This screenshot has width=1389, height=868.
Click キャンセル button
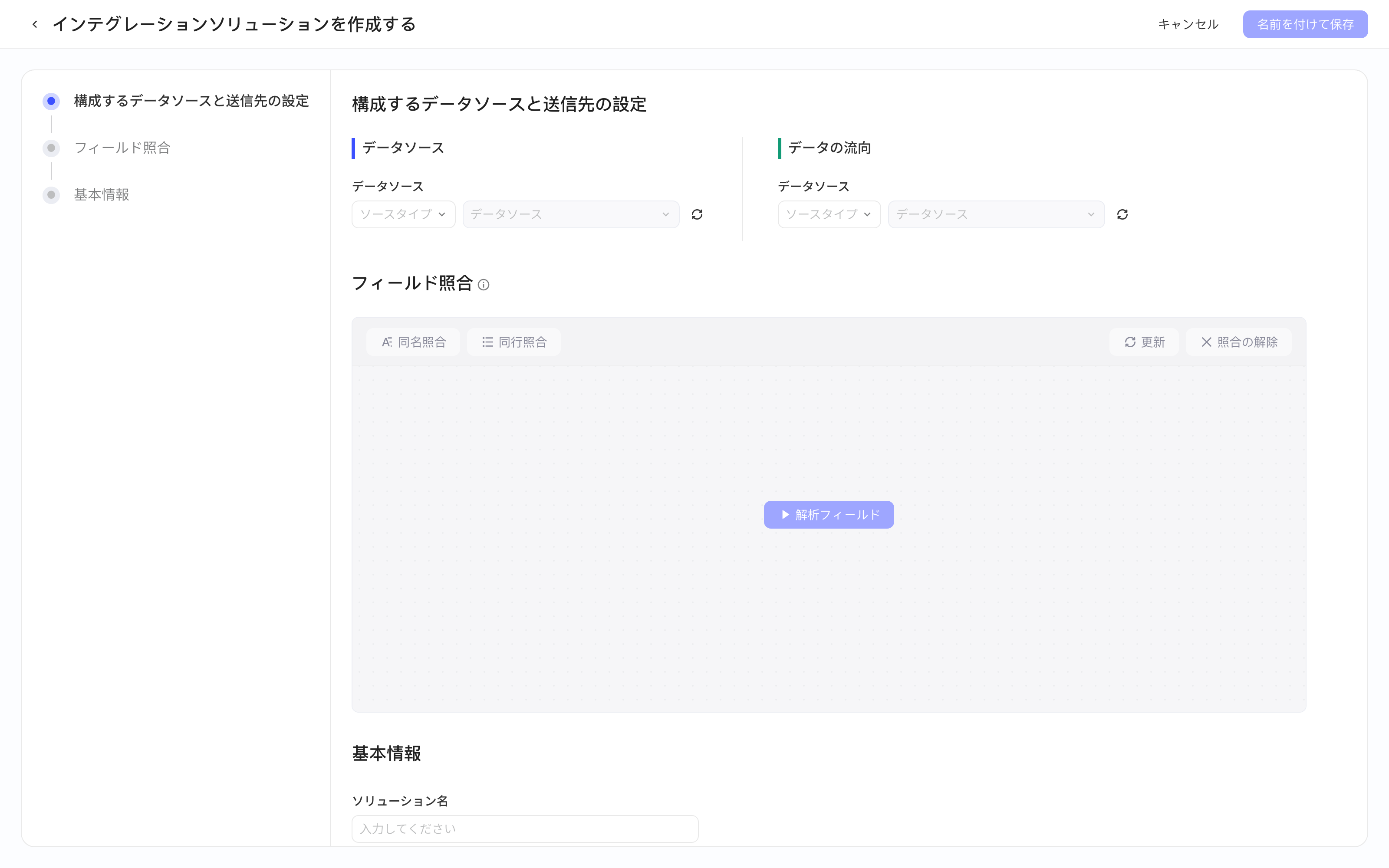click(1188, 24)
